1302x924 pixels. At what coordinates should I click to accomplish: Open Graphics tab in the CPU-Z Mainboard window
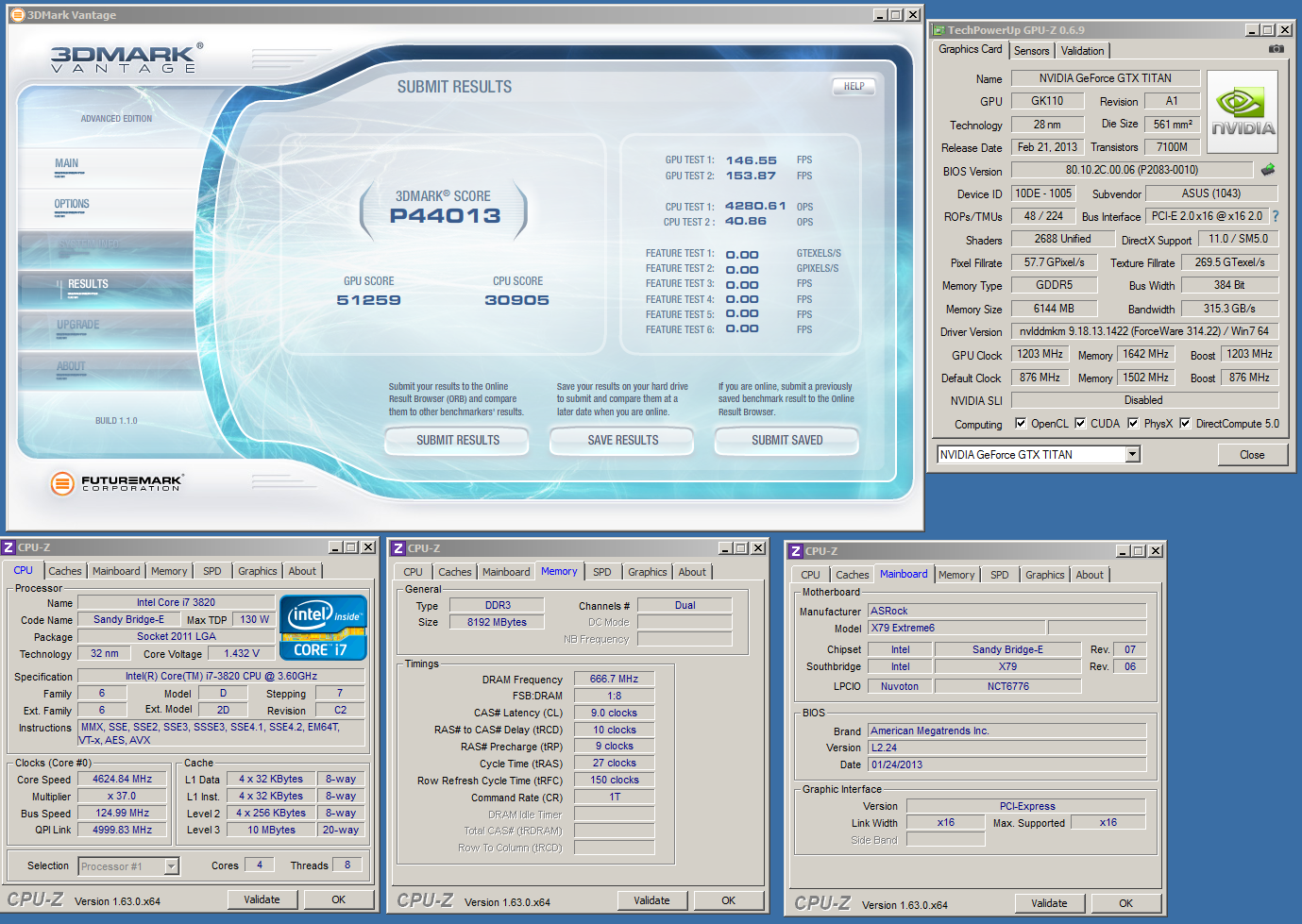tap(1045, 575)
